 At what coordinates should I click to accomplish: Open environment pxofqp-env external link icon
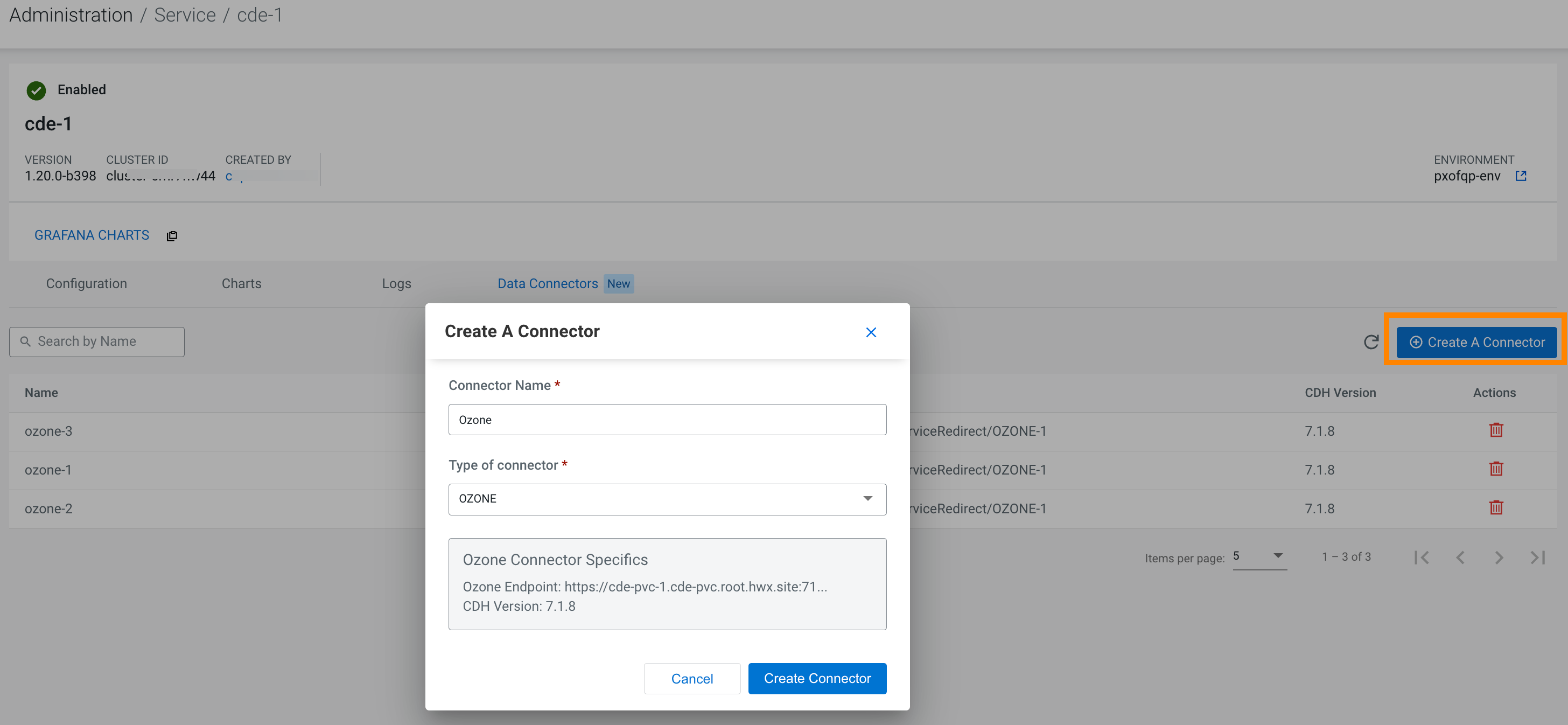click(1521, 176)
